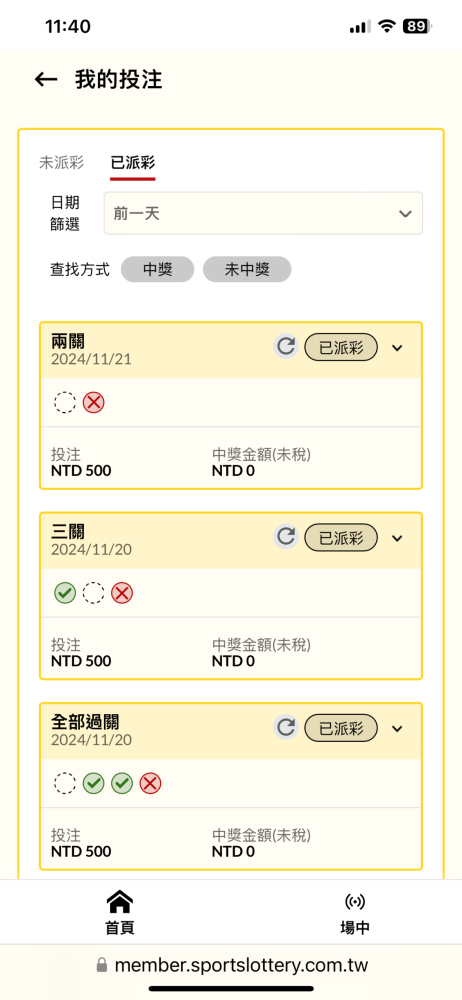The height and width of the screenshot is (1000, 462).
Task: Refresh the 全部過關 bet card
Action: point(286,728)
